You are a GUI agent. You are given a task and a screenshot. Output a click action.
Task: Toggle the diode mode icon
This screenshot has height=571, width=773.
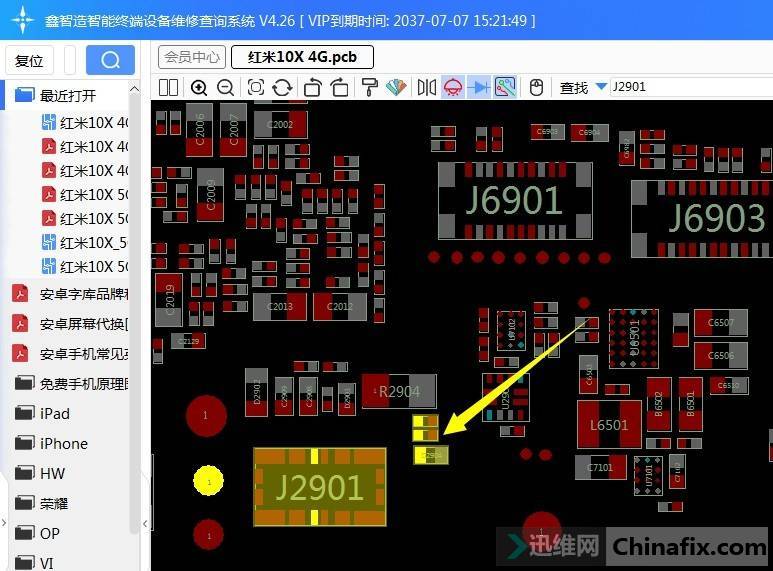click(479, 87)
